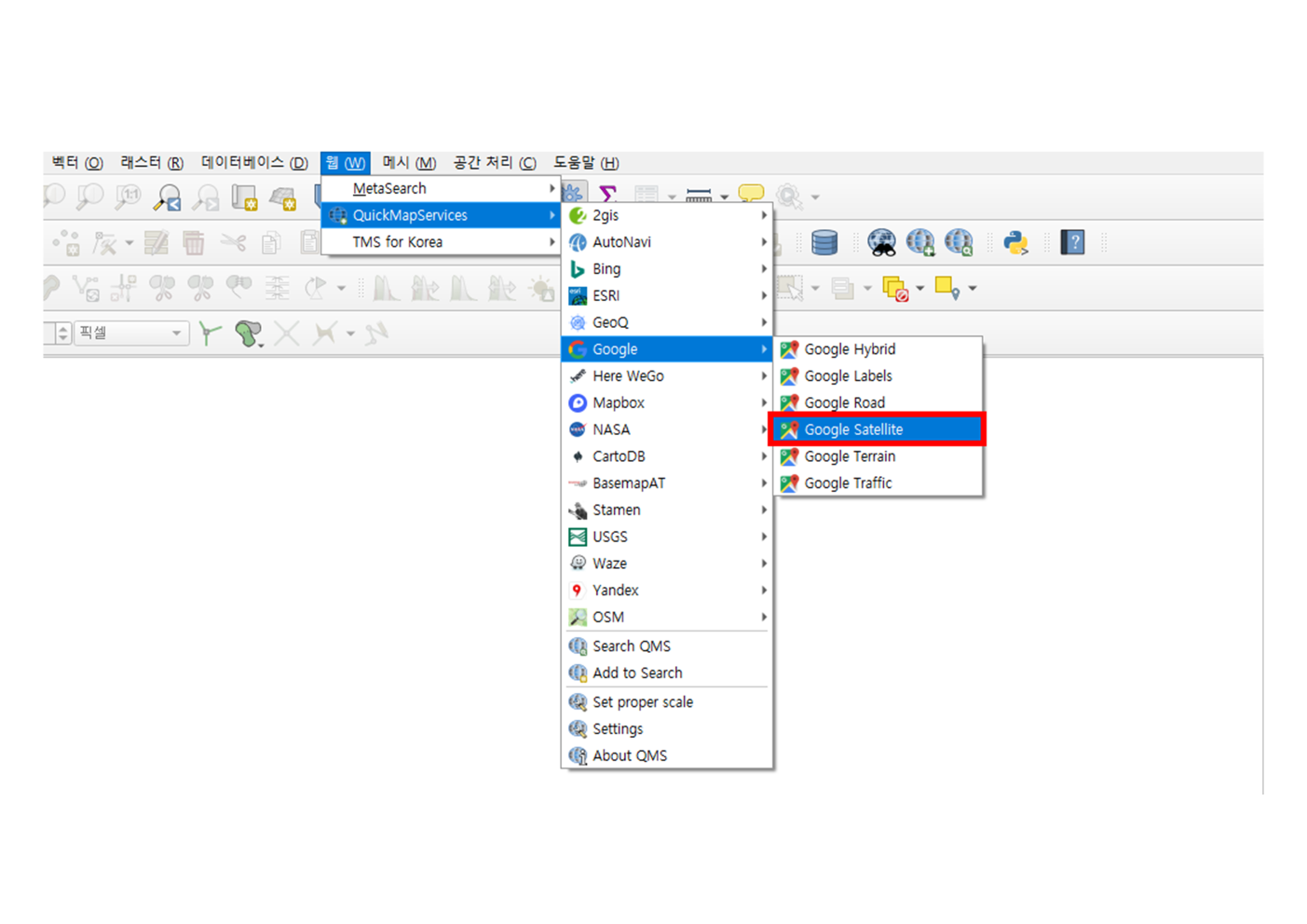Click the delete selected trash can icon
Viewport: 1307px width, 924px height.
click(193, 243)
